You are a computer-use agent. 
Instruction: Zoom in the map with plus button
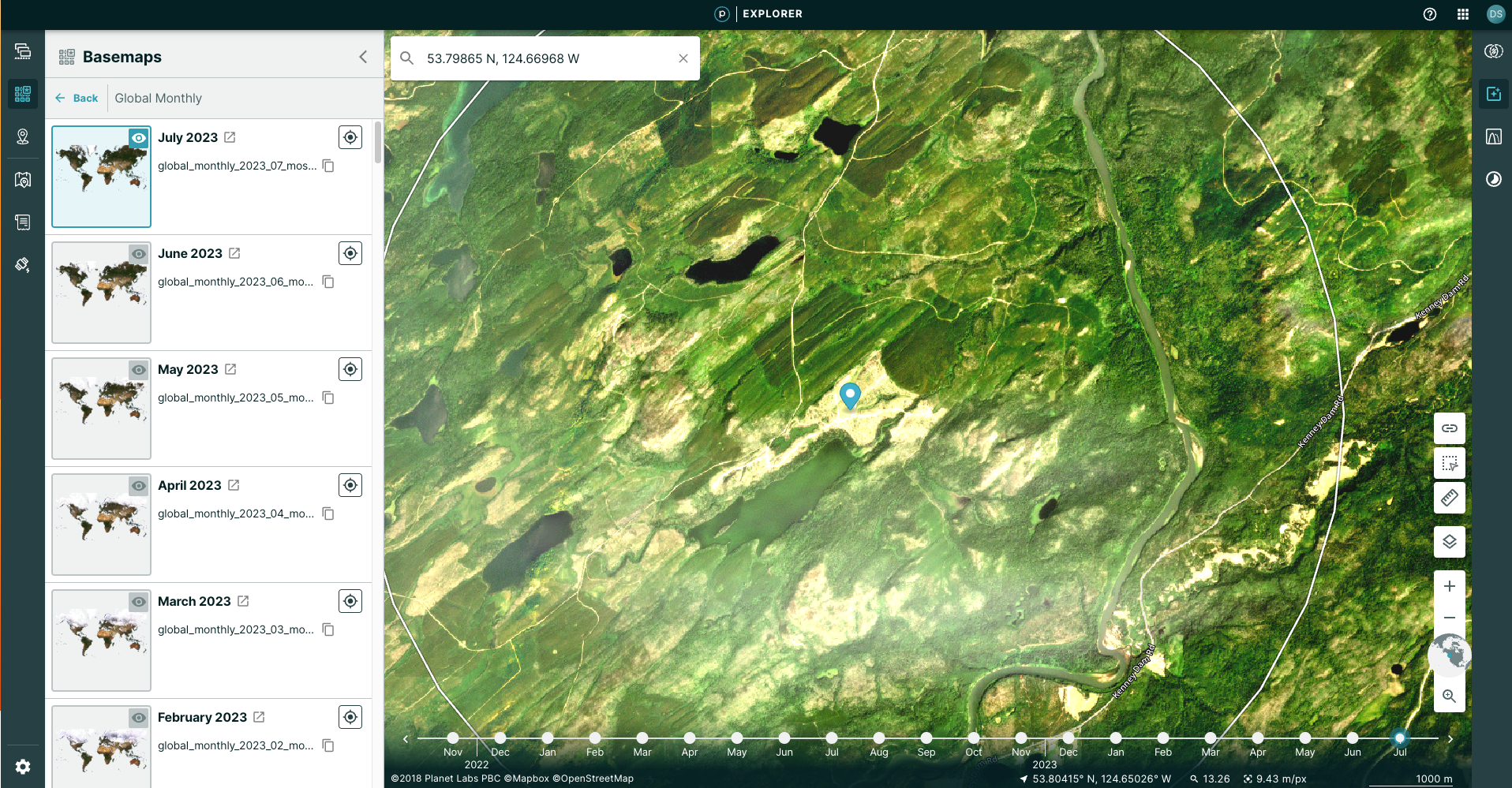point(1449,586)
